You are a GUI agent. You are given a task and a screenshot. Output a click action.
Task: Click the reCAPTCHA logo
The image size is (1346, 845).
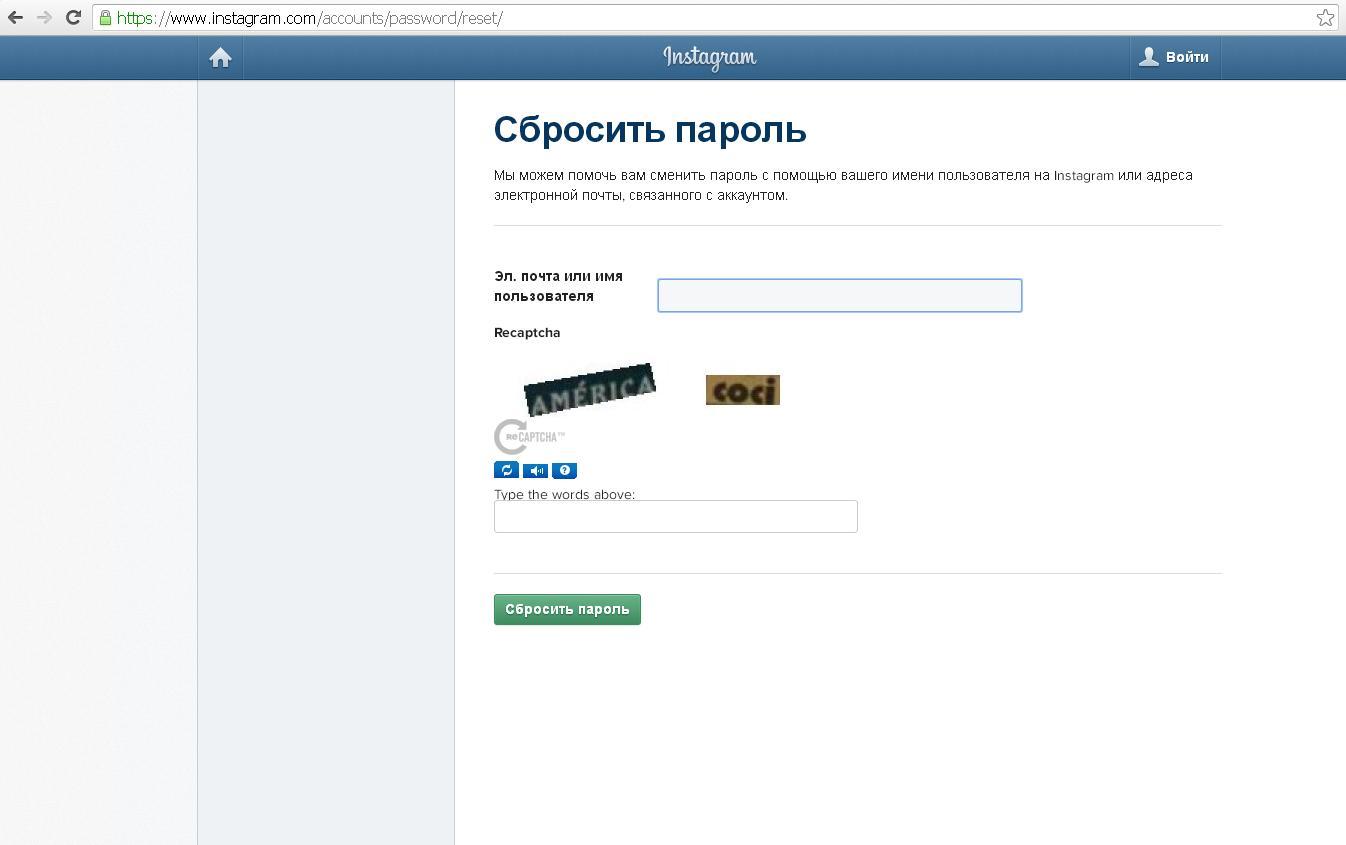point(529,437)
